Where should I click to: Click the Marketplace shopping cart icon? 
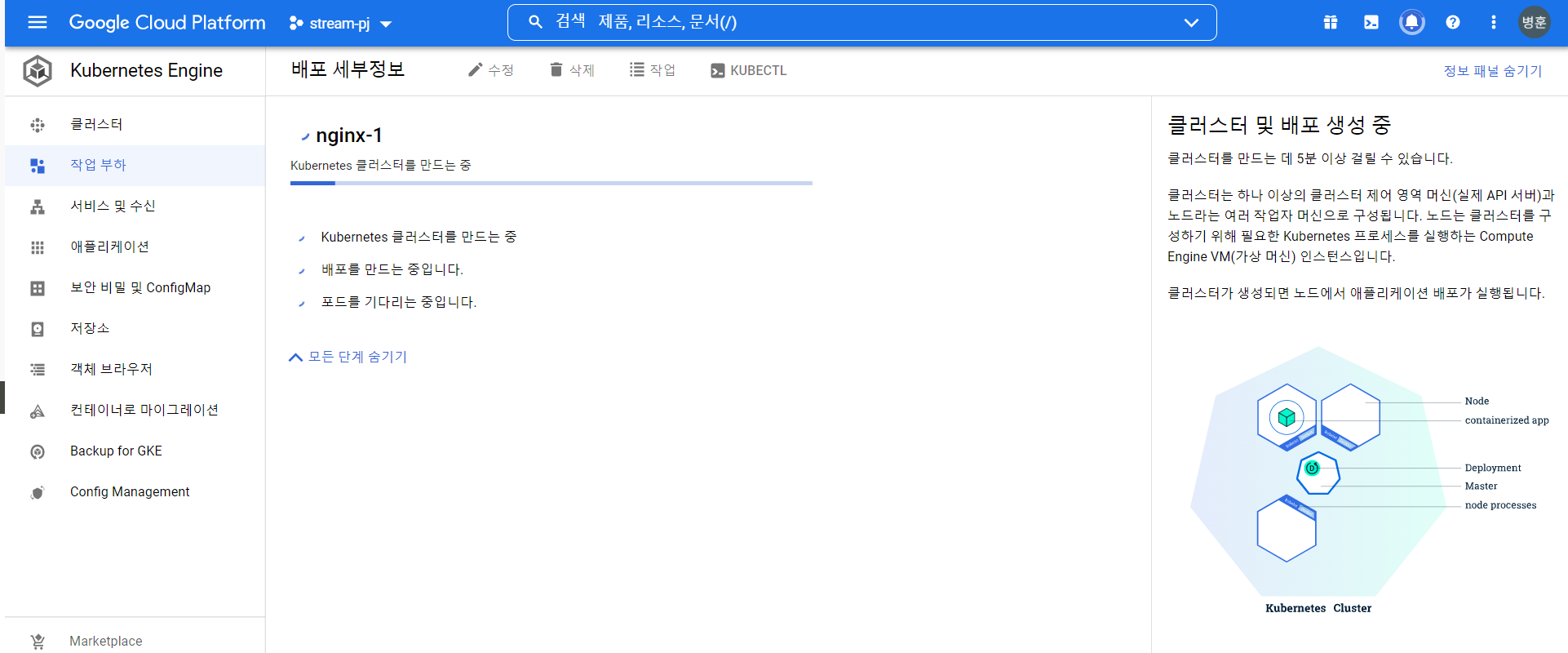(38, 642)
